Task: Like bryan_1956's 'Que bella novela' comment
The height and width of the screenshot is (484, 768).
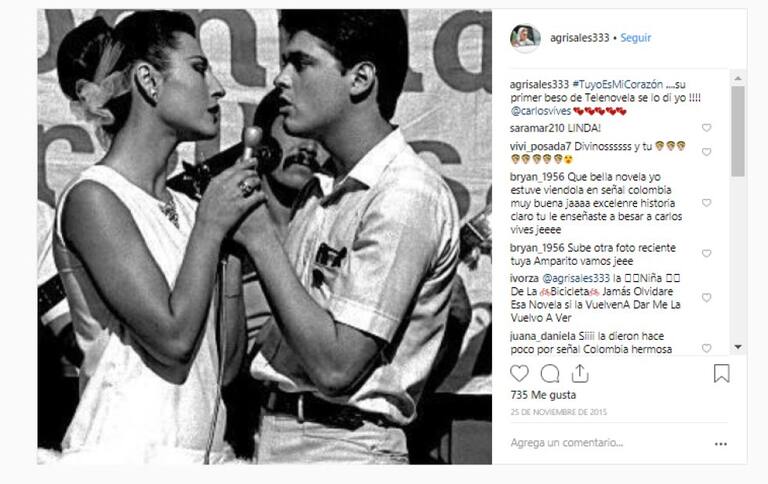Action: point(706,203)
